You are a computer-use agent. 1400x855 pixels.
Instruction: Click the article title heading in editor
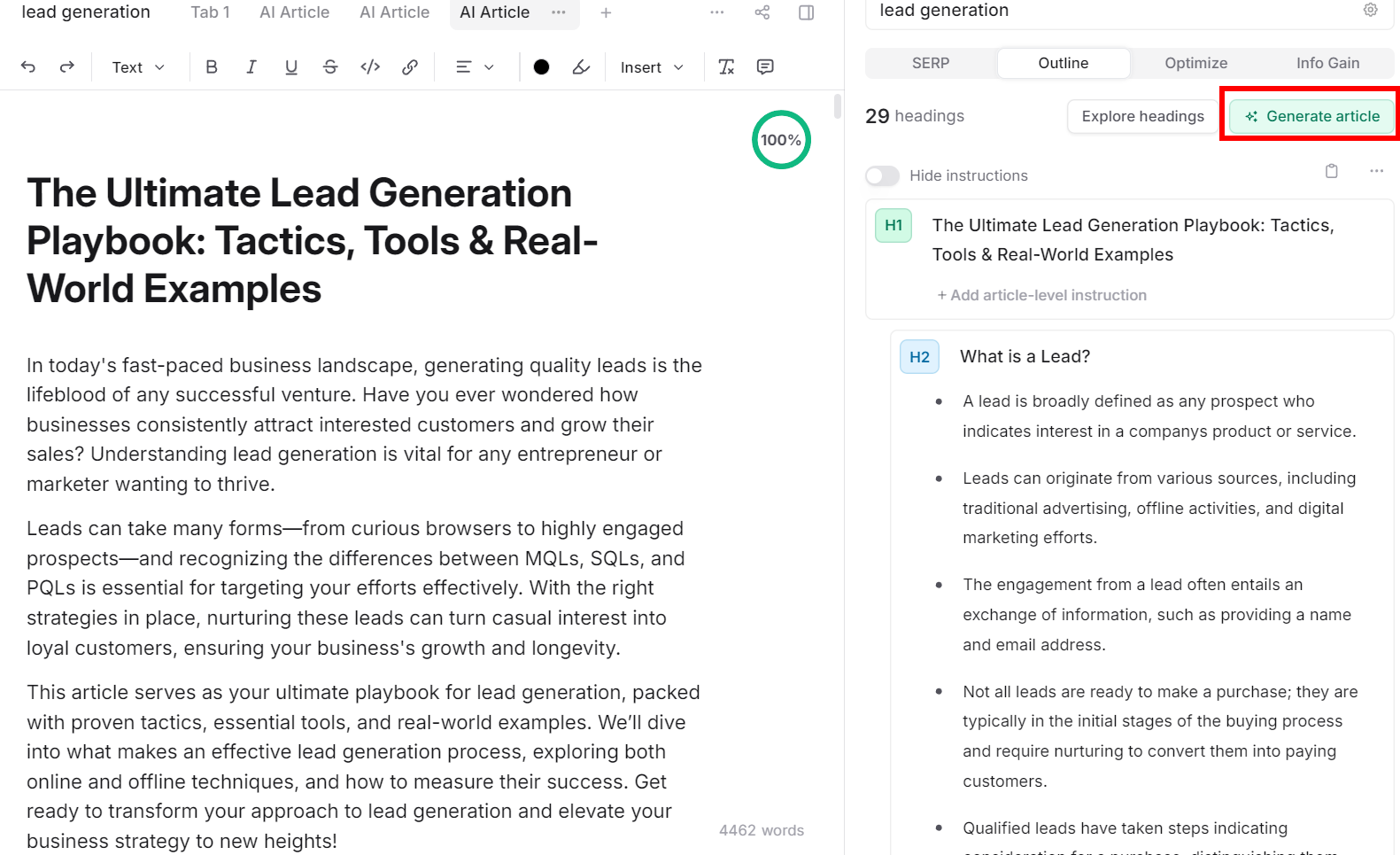pyautogui.click(x=313, y=241)
